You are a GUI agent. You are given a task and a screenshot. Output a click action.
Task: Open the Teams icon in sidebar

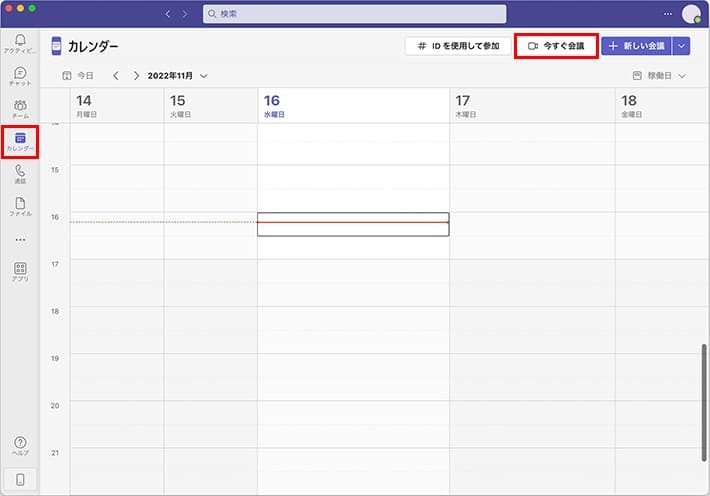pyautogui.click(x=20, y=108)
